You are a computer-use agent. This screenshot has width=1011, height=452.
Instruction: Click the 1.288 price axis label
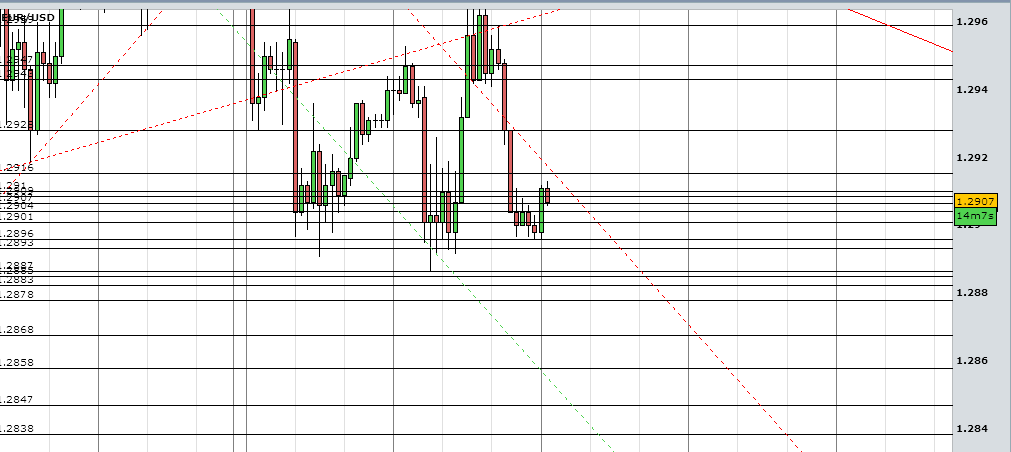[972, 293]
